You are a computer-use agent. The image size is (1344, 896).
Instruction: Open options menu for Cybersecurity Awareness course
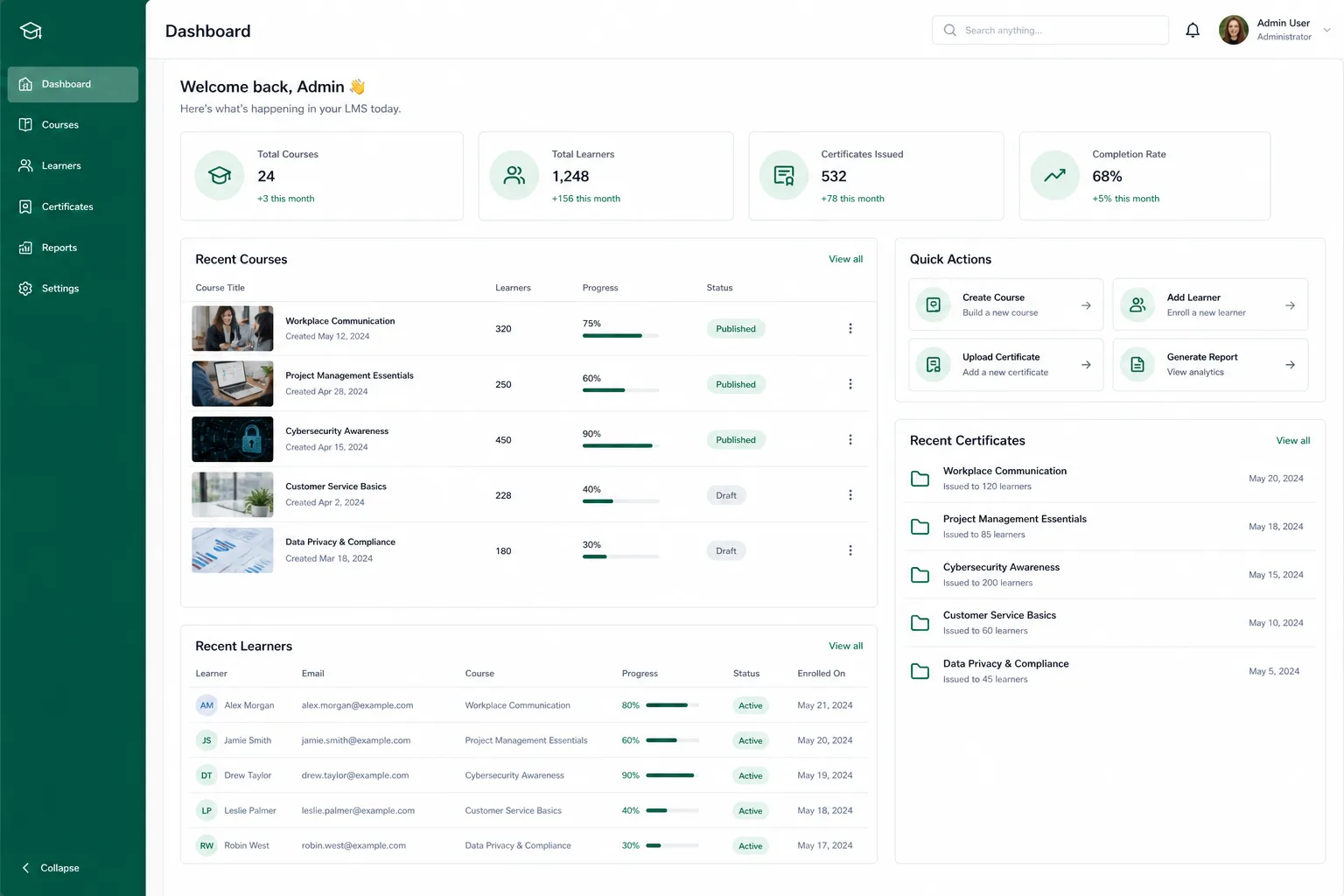[x=850, y=440]
